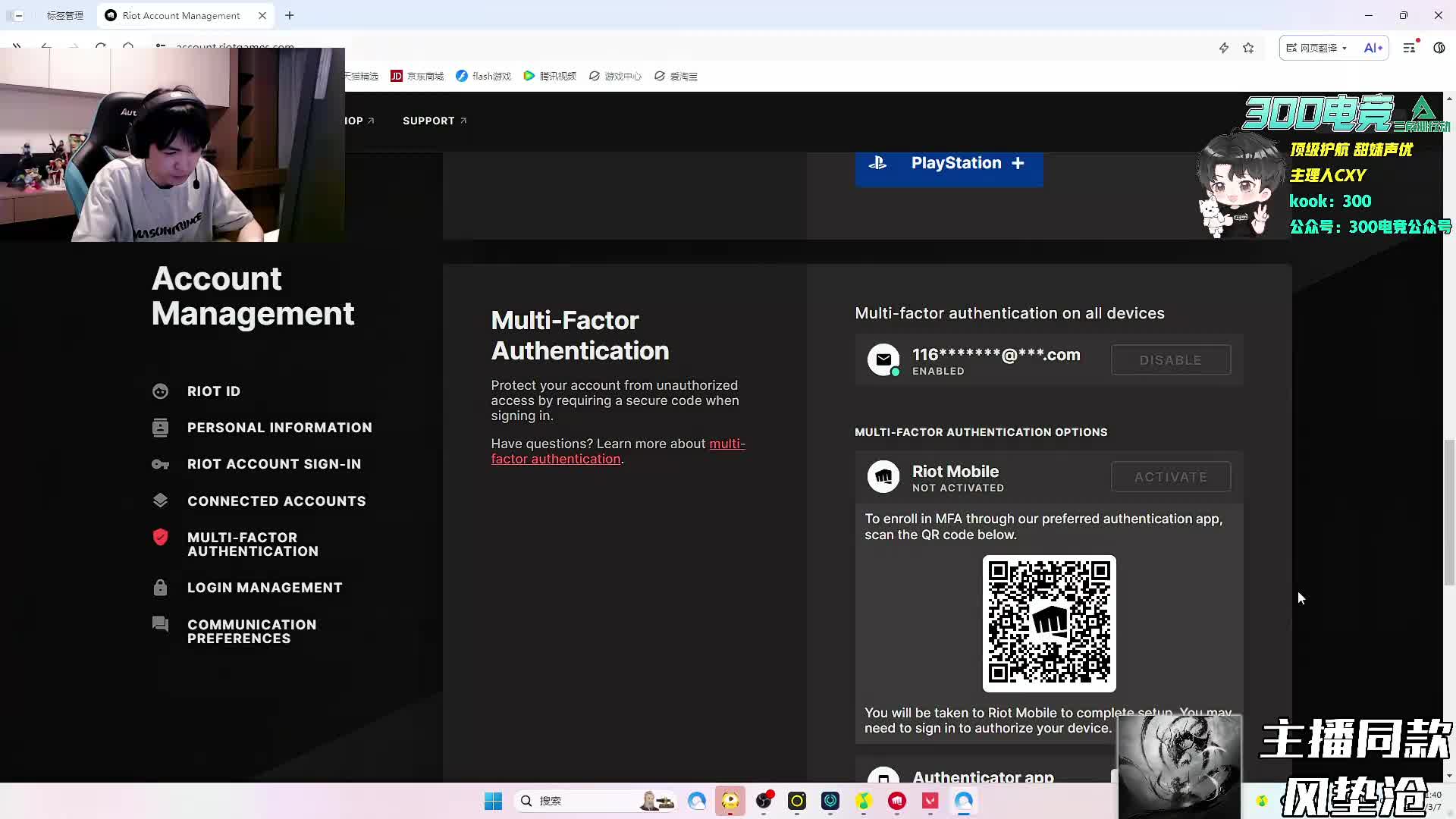Image resolution: width=1456 pixels, height=819 pixels.
Task: Bookmark page with the star icon
Action: (x=1248, y=48)
